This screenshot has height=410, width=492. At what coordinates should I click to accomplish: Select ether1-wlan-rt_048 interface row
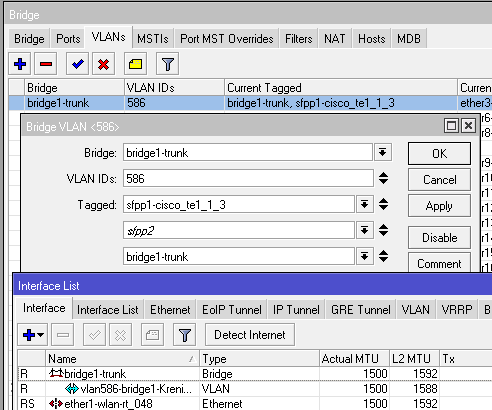click(x=255, y=404)
